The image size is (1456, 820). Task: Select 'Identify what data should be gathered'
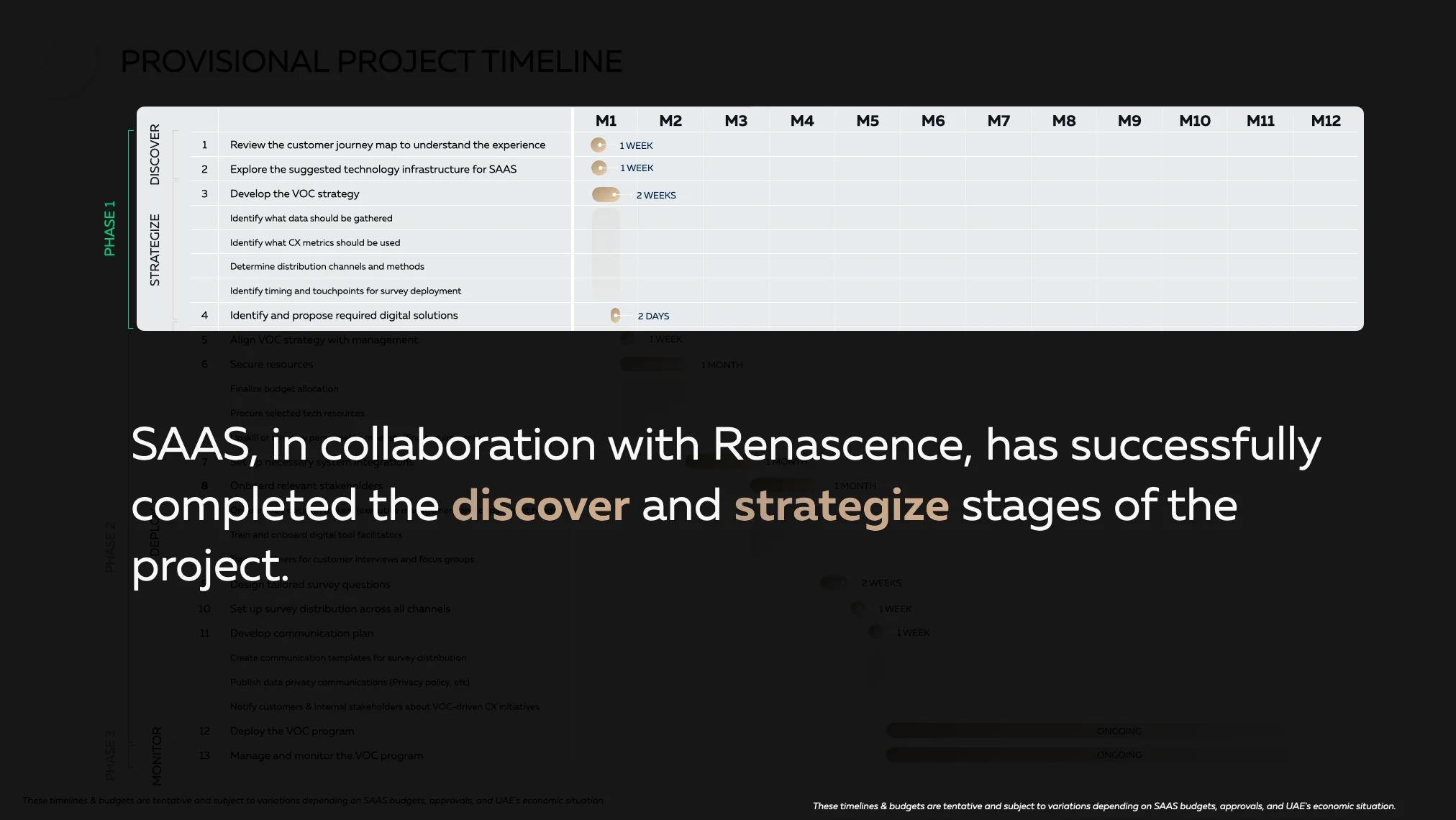[x=311, y=218]
